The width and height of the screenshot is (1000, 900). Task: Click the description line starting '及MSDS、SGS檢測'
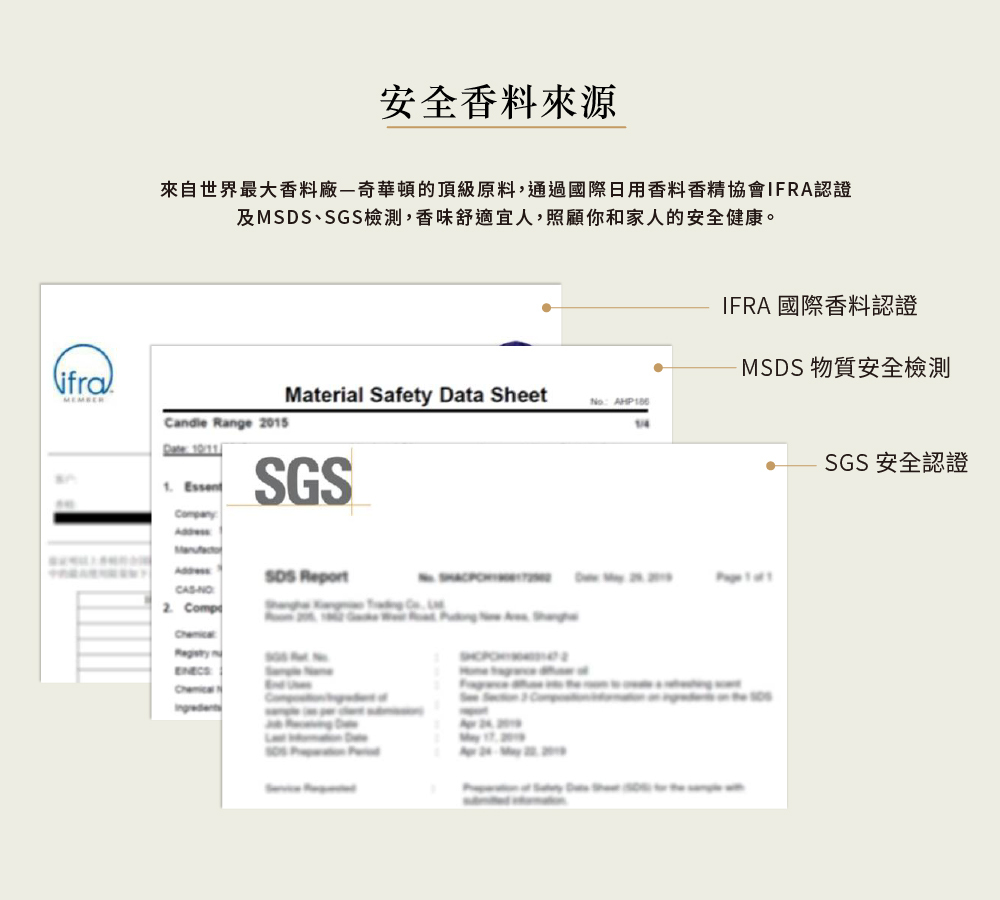tap(506, 218)
